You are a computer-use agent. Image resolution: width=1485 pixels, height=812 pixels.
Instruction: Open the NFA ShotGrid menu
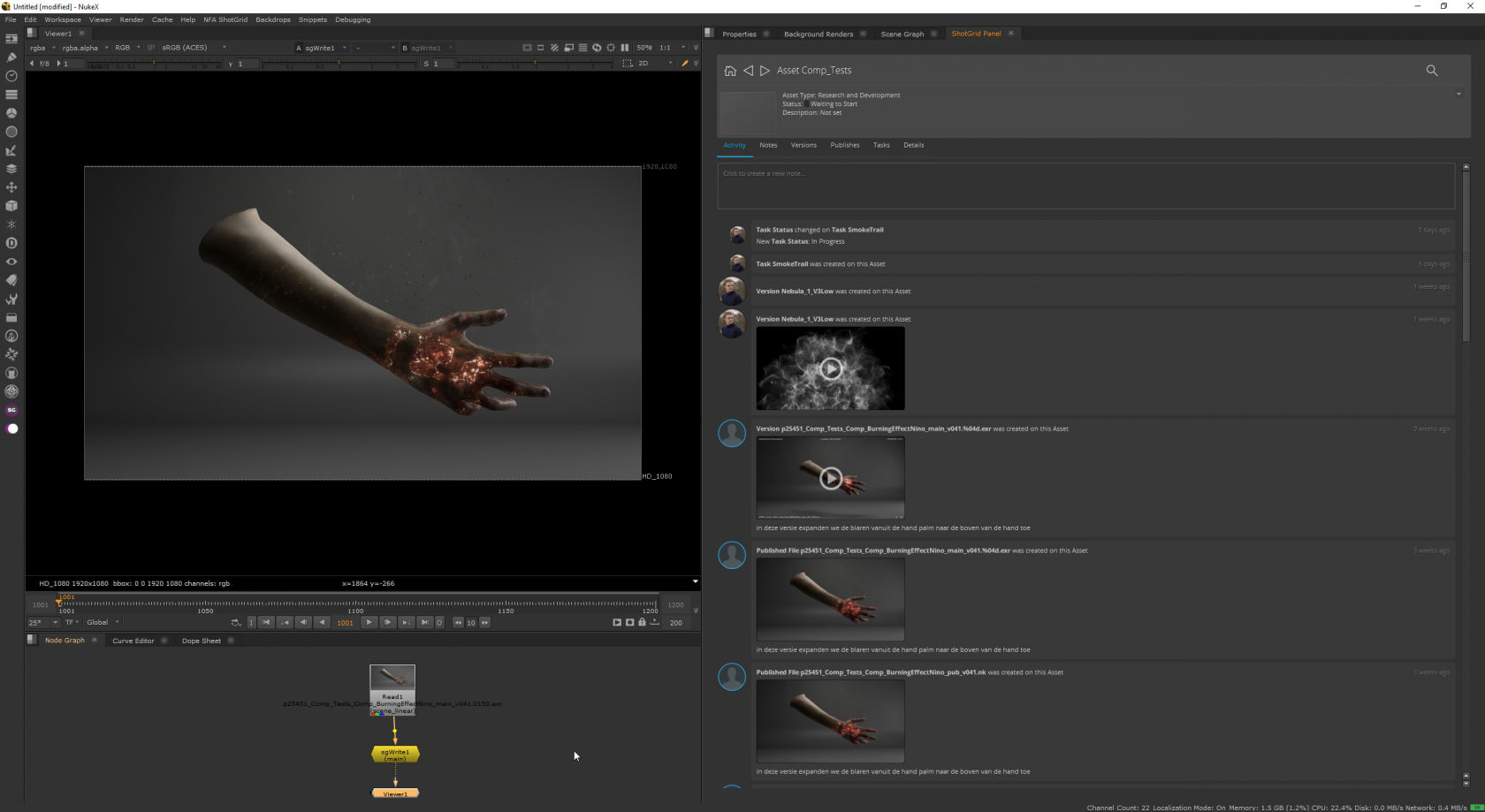(x=225, y=19)
